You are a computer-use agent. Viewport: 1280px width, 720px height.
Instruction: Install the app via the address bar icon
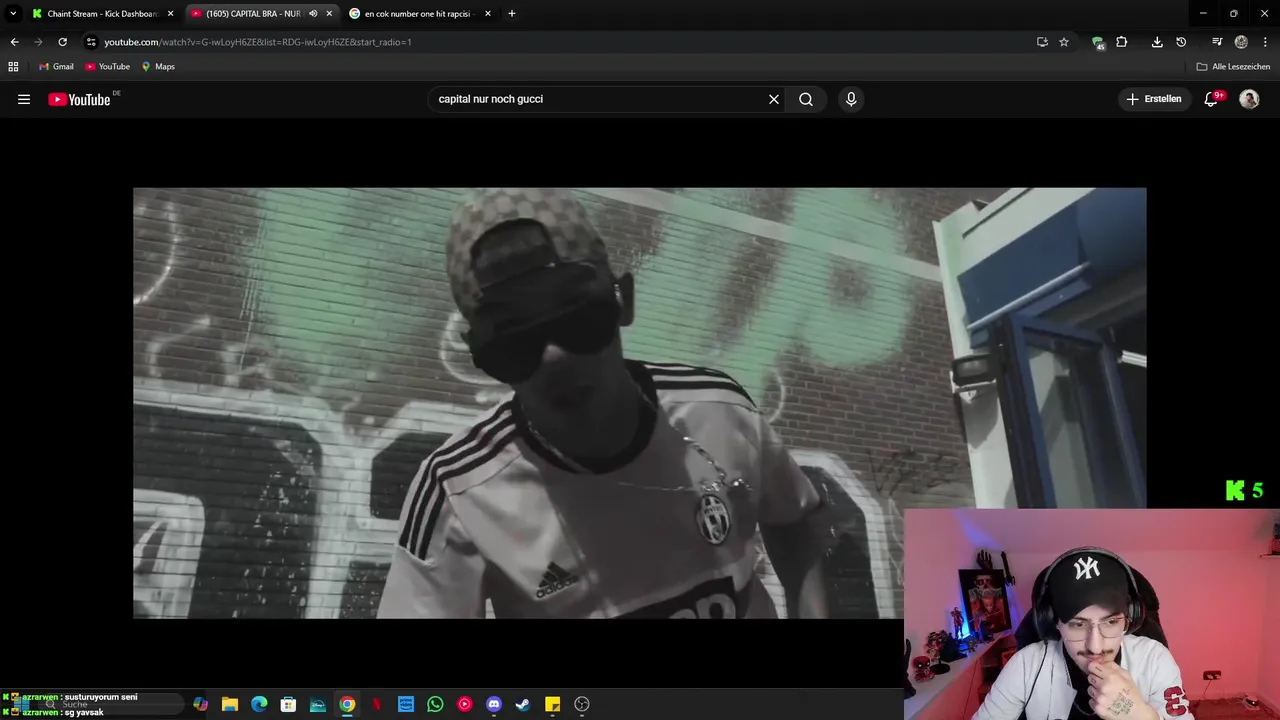click(1042, 42)
